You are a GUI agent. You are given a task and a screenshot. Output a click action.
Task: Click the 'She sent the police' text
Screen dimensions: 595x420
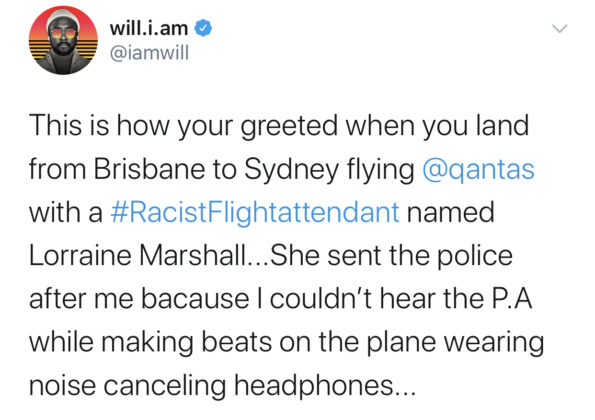point(391,255)
